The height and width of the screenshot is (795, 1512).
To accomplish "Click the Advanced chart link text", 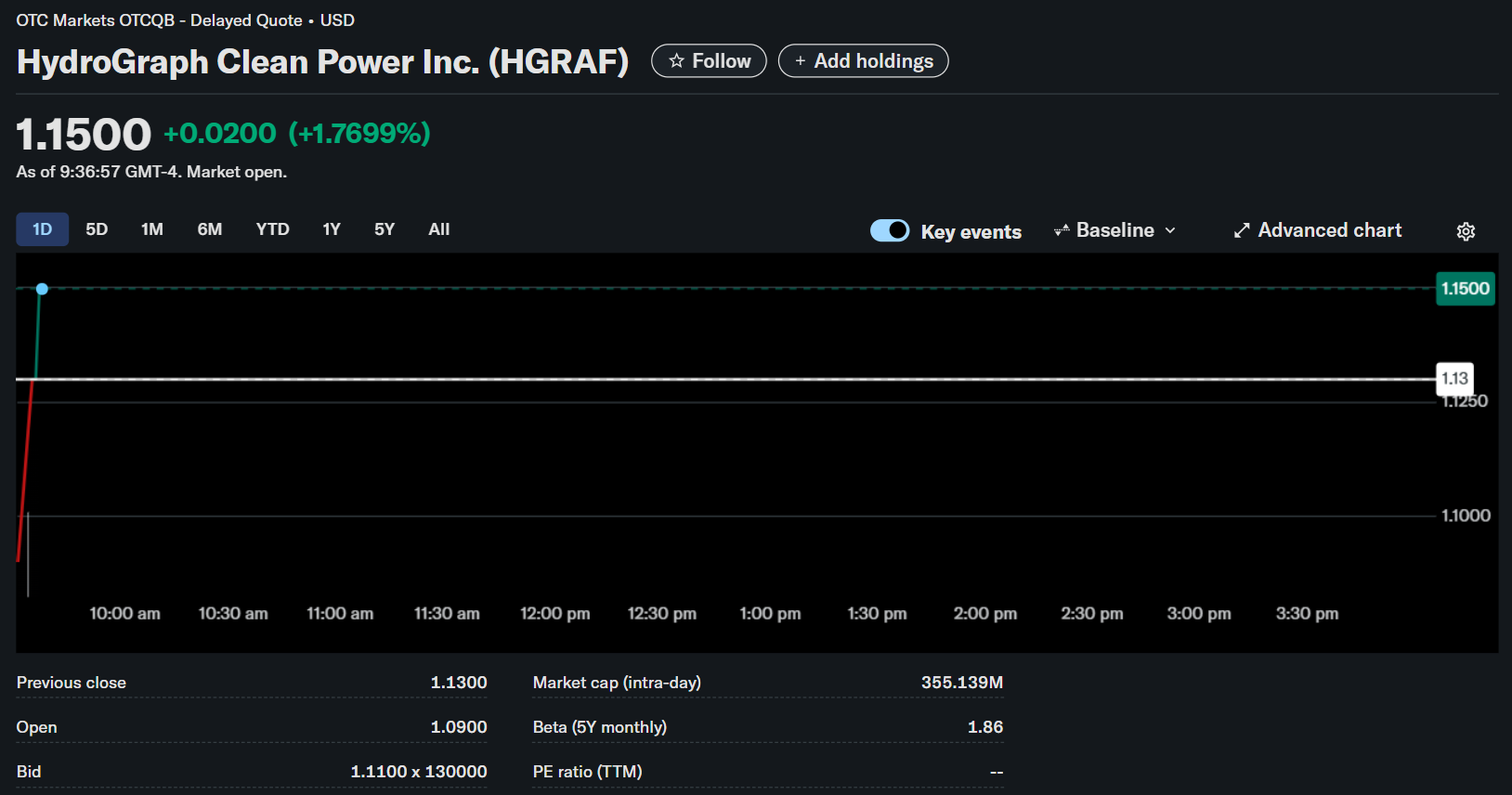I will (x=1329, y=230).
